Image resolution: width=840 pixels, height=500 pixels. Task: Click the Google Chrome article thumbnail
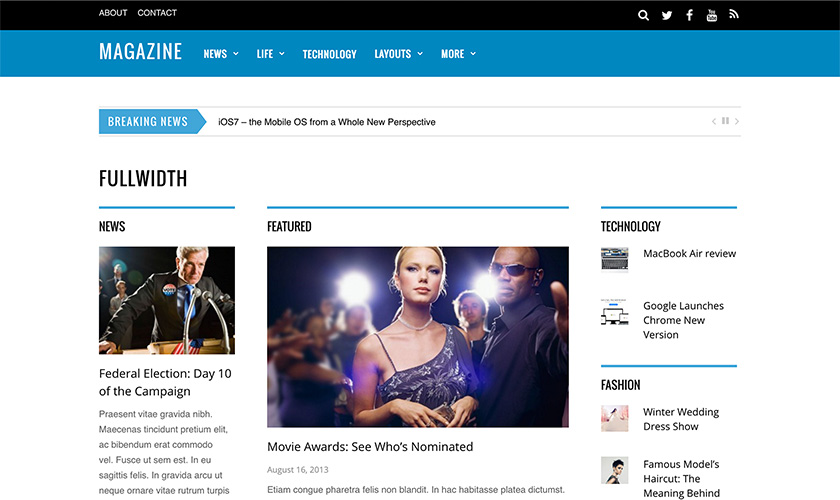click(614, 312)
